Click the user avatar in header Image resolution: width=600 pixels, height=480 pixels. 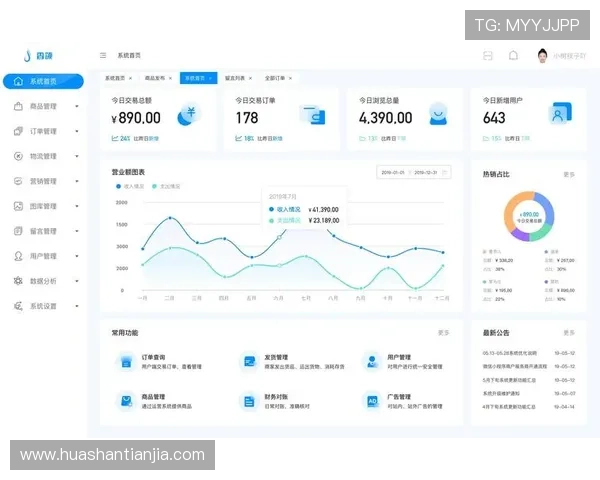tap(542, 55)
